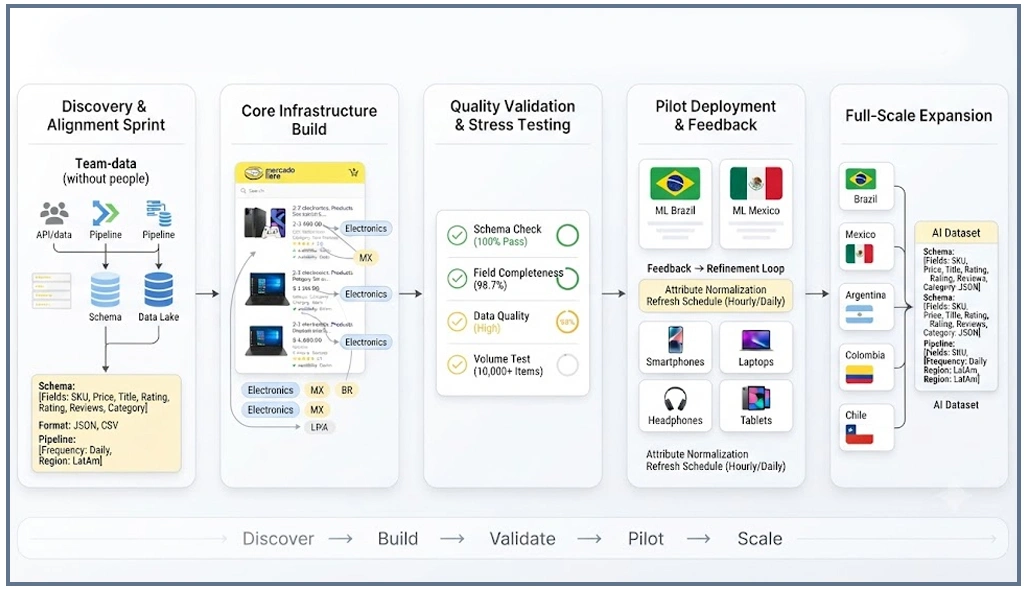Click the Field Completeness progress ring
This screenshot has width=1026, height=589.
pyautogui.click(x=567, y=279)
